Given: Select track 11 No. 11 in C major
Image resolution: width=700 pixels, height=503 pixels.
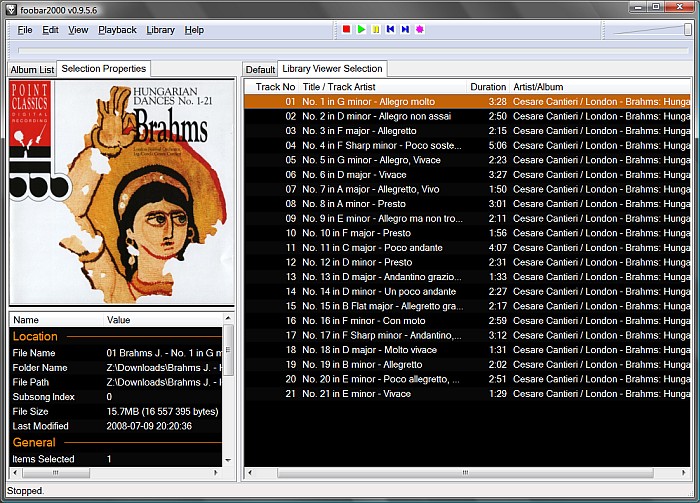Looking at the screenshot, I should (467, 248).
